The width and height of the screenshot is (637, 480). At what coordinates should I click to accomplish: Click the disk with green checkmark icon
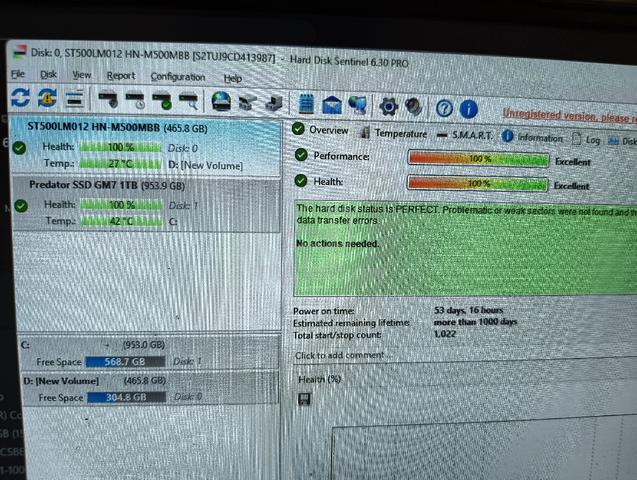162,101
